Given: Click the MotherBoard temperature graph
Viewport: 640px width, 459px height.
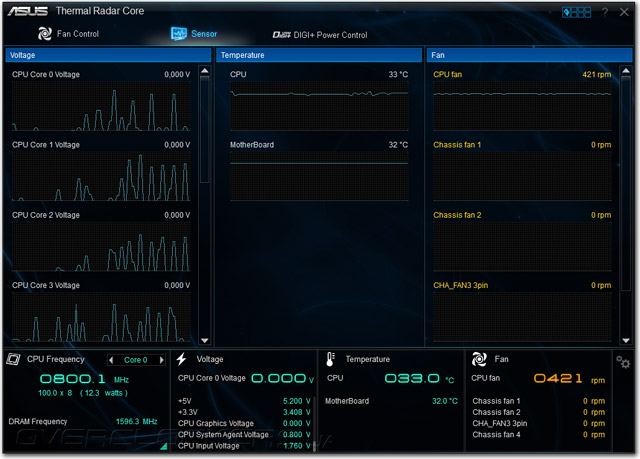Looking at the screenshot, I should tap(319, 176).
